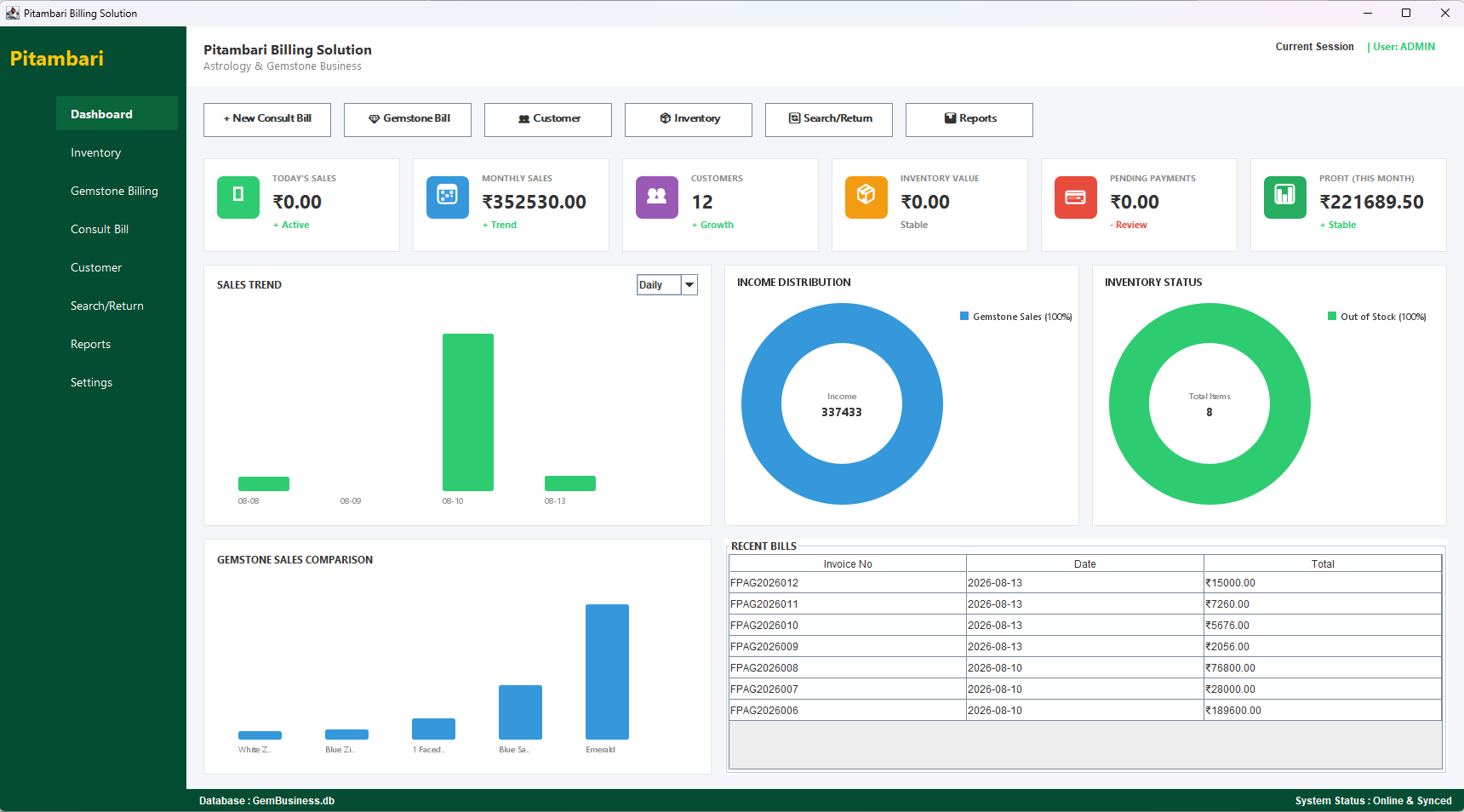
Task: Go to Settings in the sidebar
Action: point(91,382)
